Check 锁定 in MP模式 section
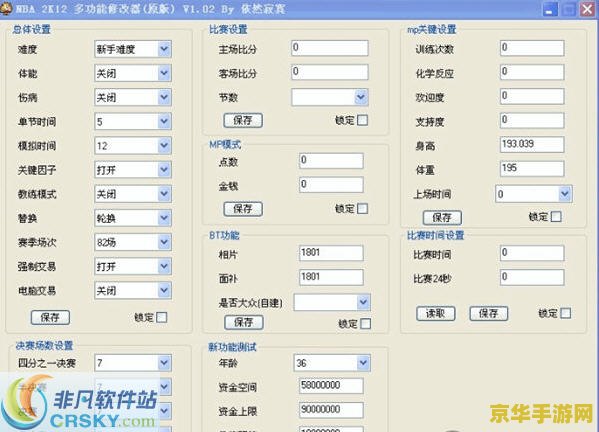Screen dimensions: 599x432 (362, 209)
